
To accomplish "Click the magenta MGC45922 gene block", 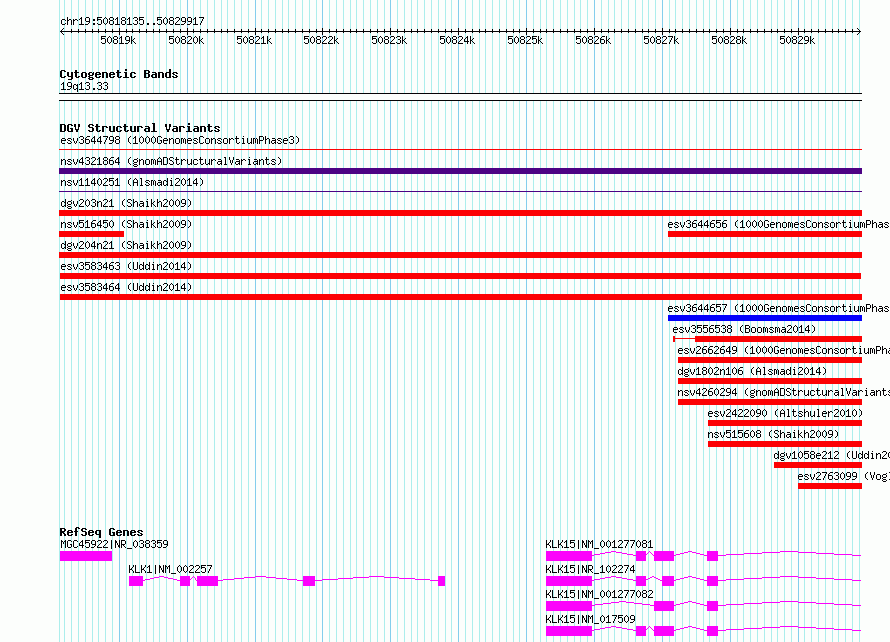I will point(86,556).
